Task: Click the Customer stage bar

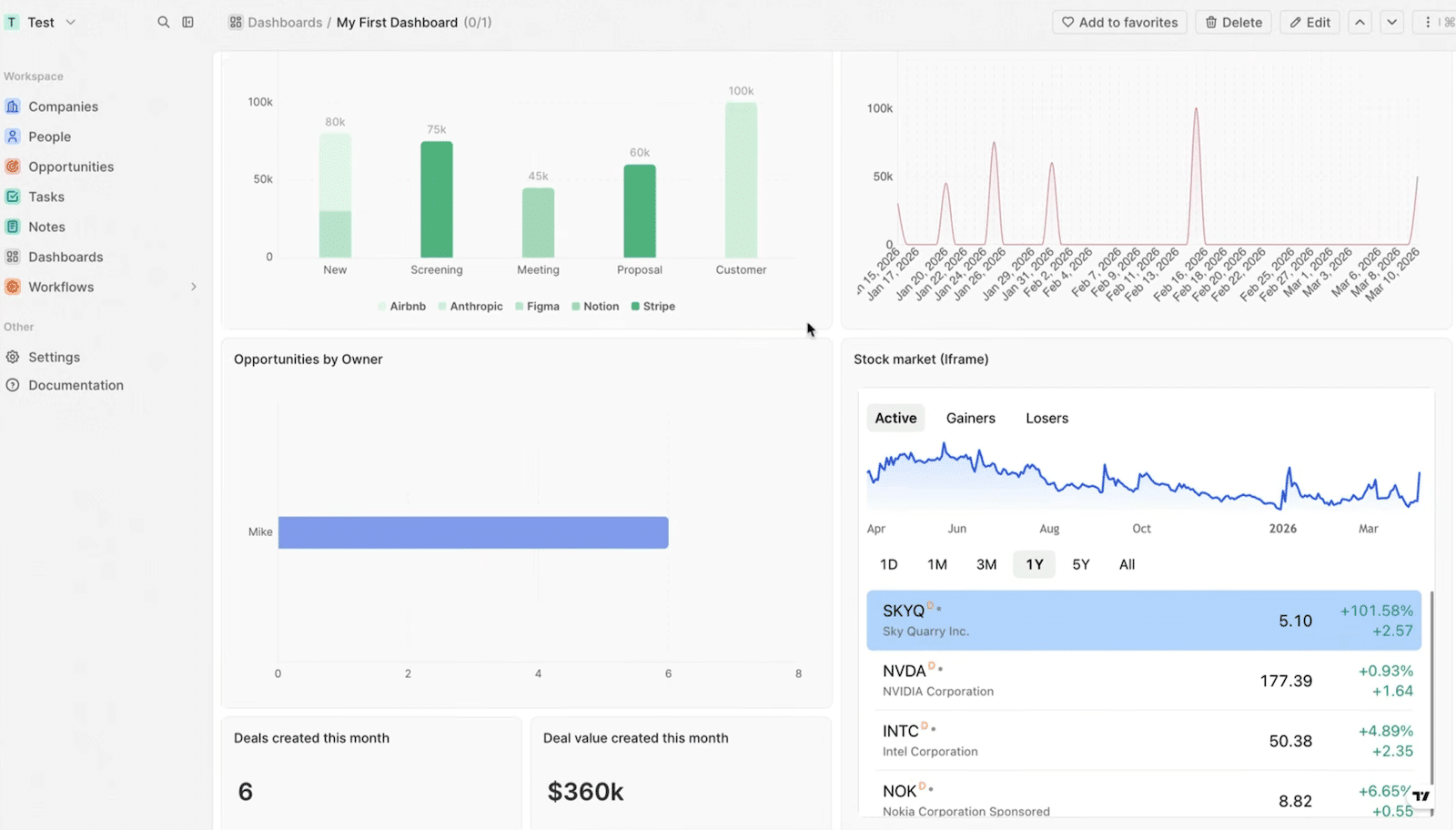Action: pyautogui.click(x=741, y=180)
